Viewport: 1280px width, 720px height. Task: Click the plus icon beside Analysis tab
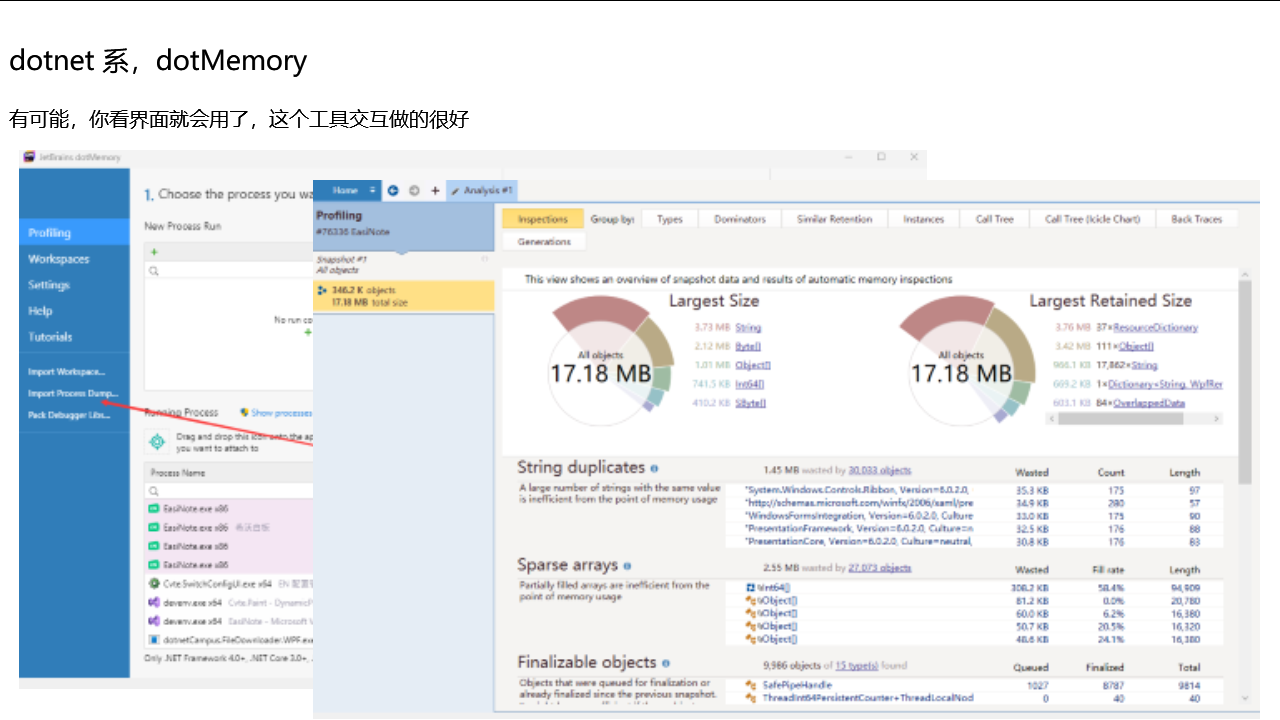pos(435,191)
